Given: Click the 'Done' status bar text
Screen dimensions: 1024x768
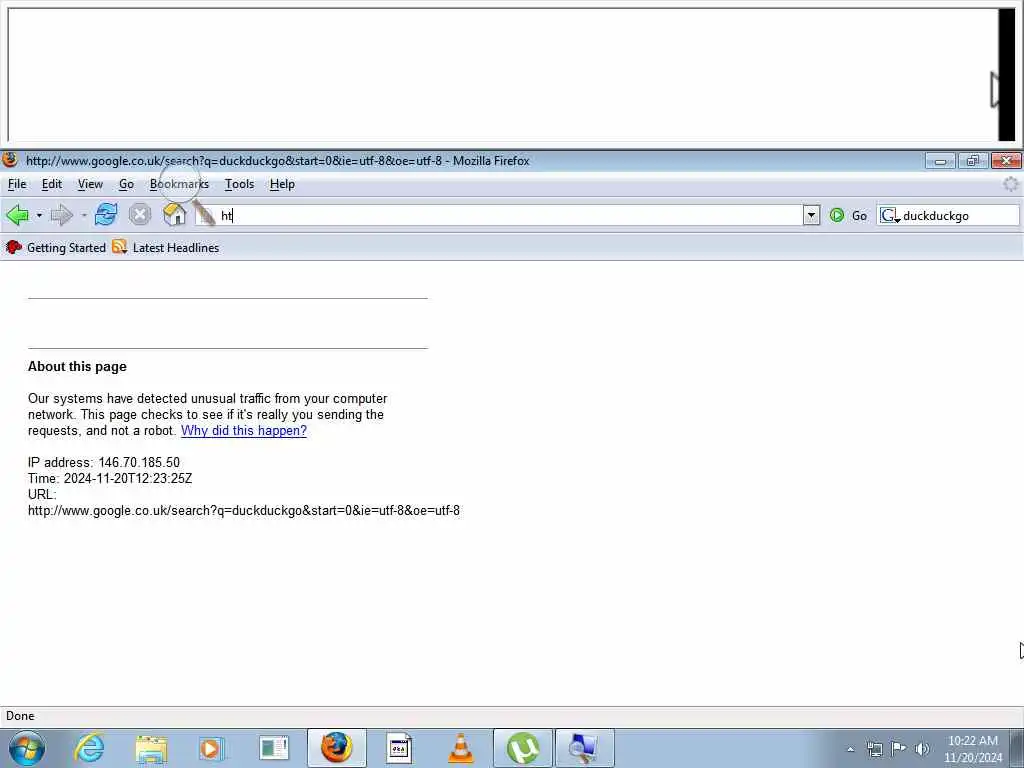Looking at the screenshot, I should (20, 716).
